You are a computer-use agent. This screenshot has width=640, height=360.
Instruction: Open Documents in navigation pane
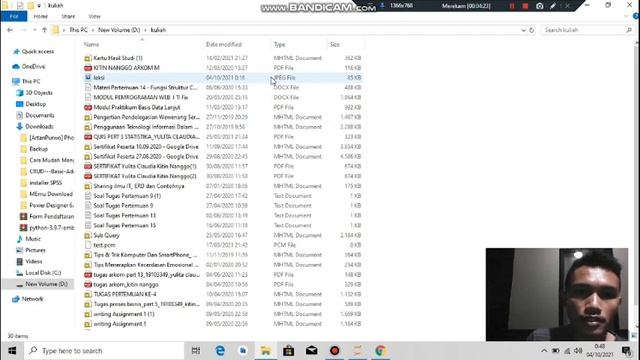(40, 115)
